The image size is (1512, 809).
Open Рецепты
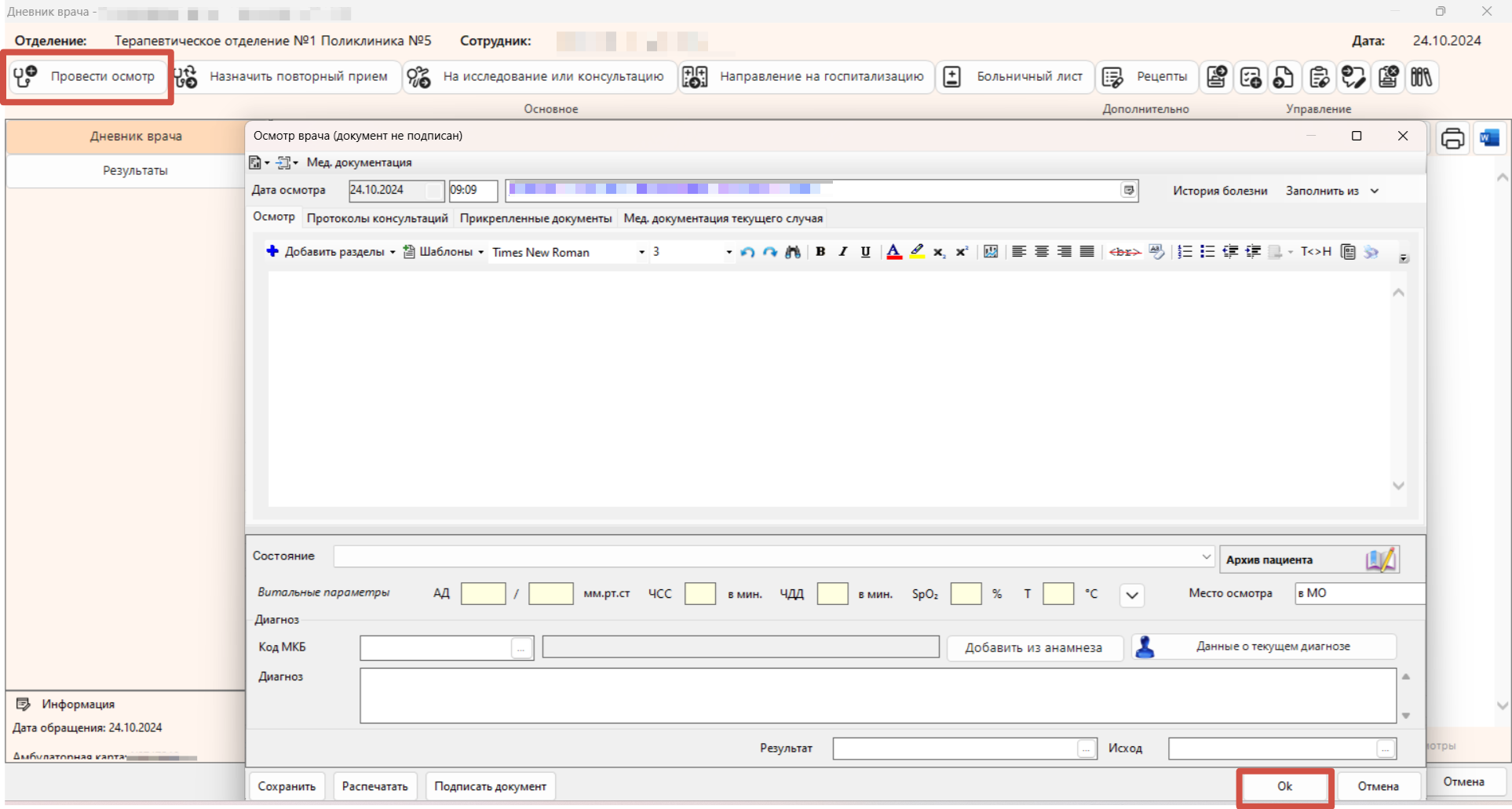tap(1148, 77)
